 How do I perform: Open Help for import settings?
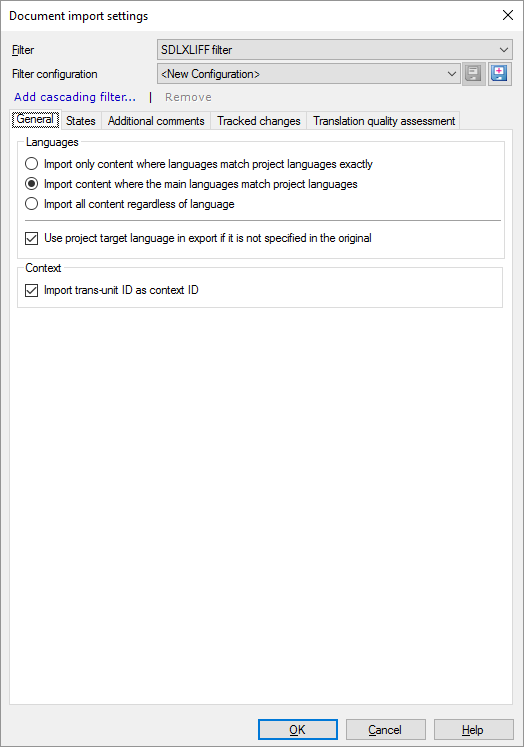pyautogui.click(x=474, y=729)
